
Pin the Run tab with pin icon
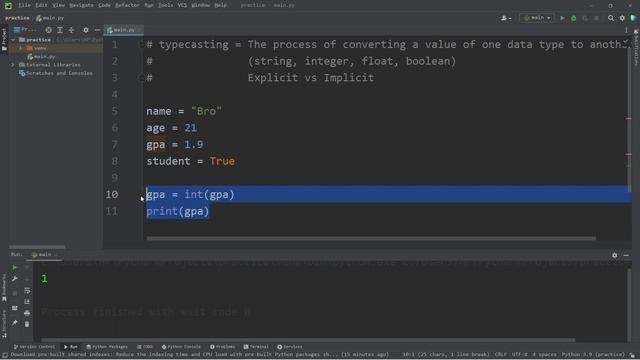click(x=15, y=323)
